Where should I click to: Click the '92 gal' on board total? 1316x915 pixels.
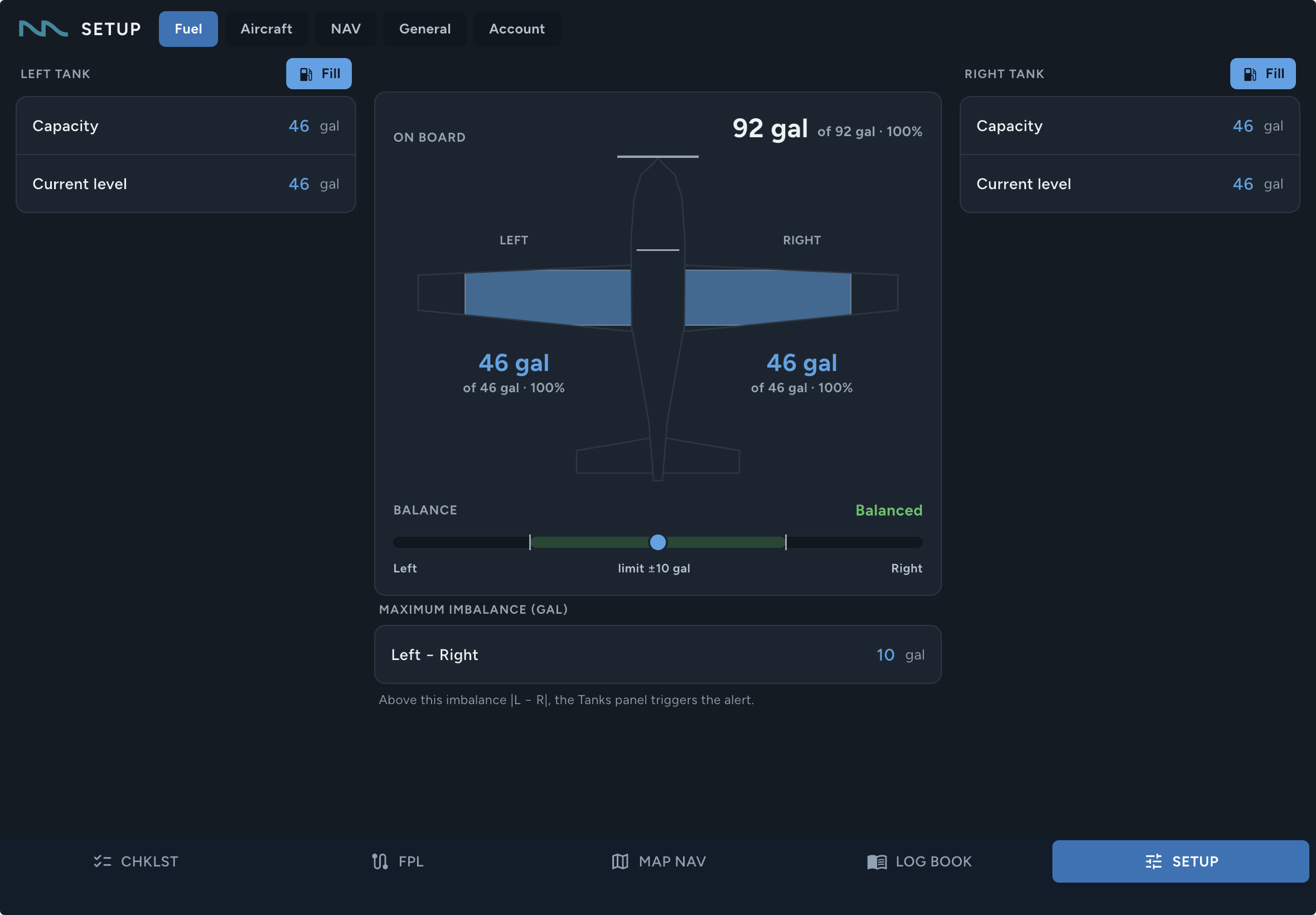tap(770, 128)
